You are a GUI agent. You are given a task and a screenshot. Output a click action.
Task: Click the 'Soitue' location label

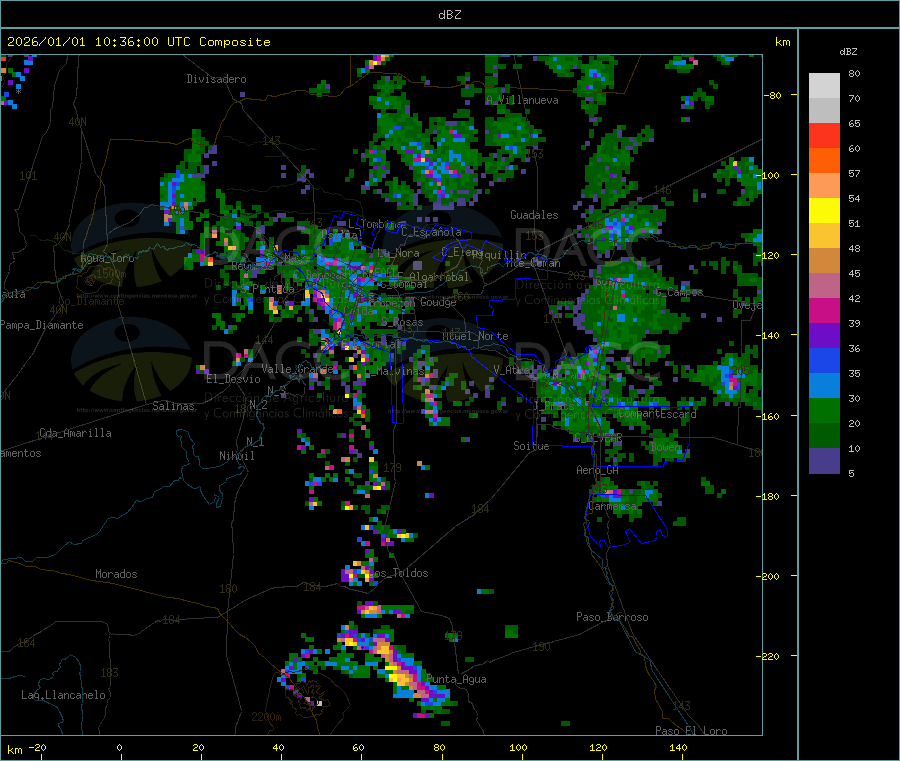(532, 446)
